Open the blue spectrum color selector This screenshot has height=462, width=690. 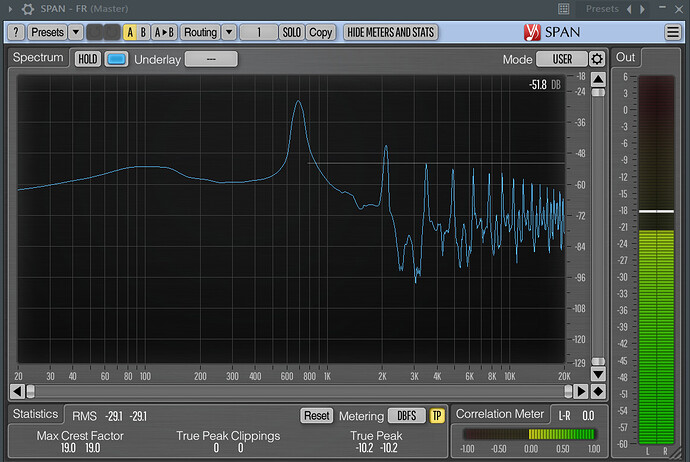point(116,59)
